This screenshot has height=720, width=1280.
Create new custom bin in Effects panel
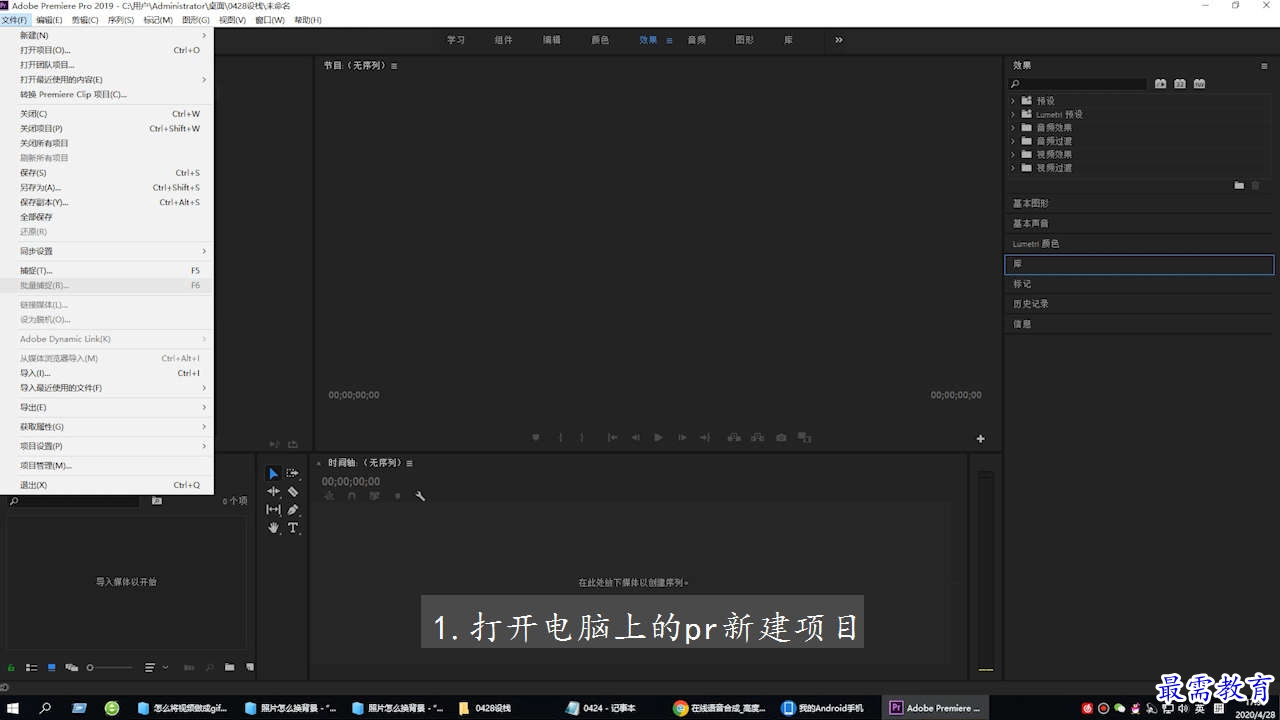click(1239, 185)
